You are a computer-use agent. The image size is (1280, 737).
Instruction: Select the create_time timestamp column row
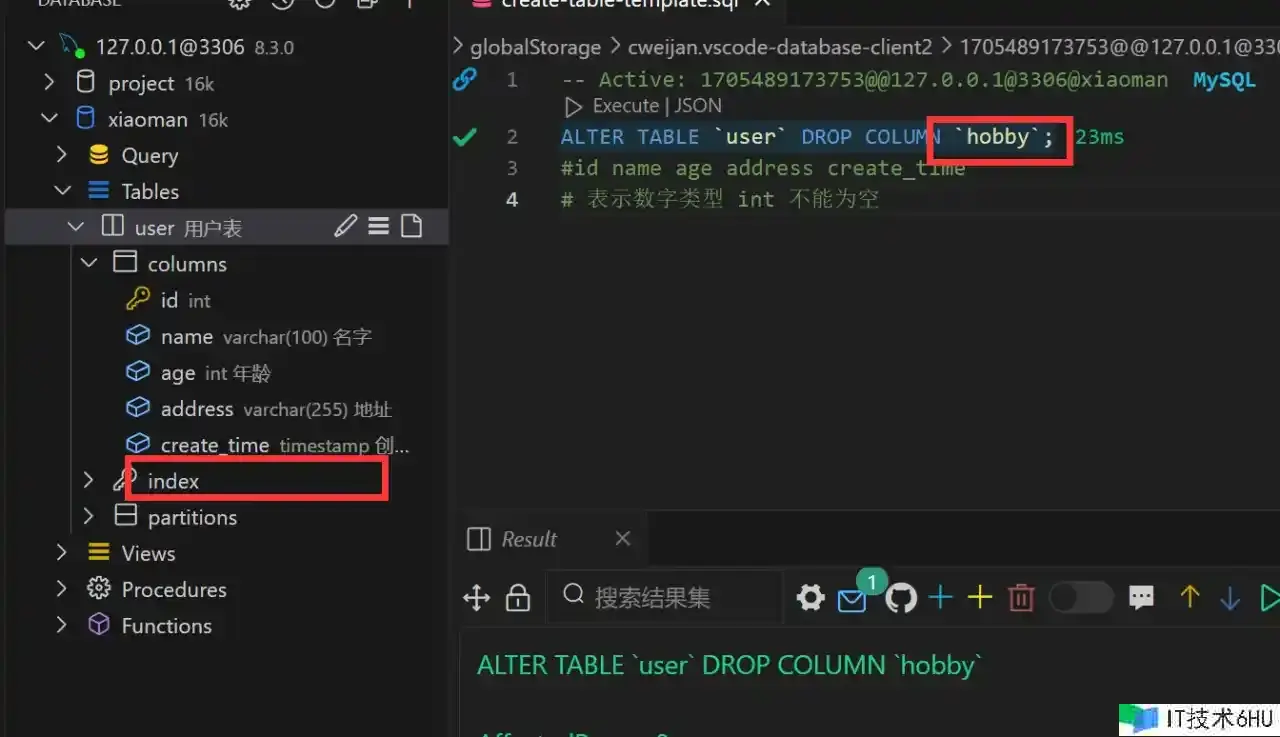[x=226, y=445]
